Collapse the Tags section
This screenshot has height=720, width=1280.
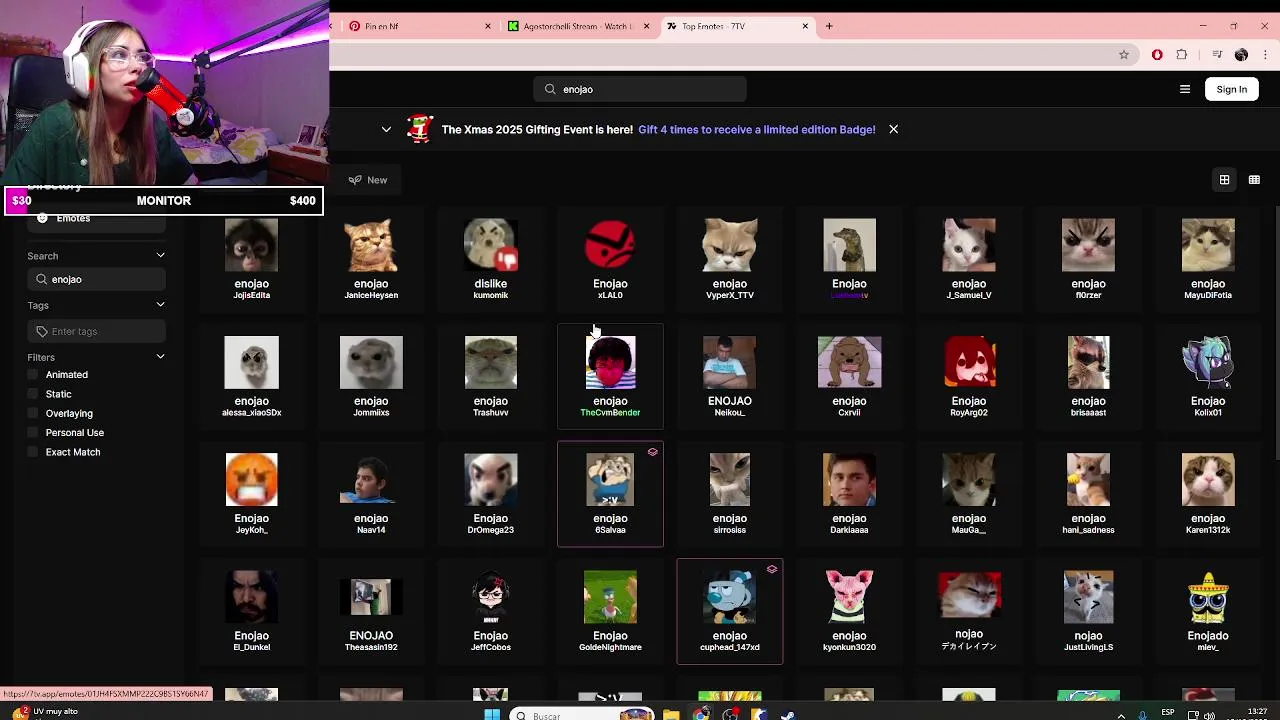click(x=160, y=305)
